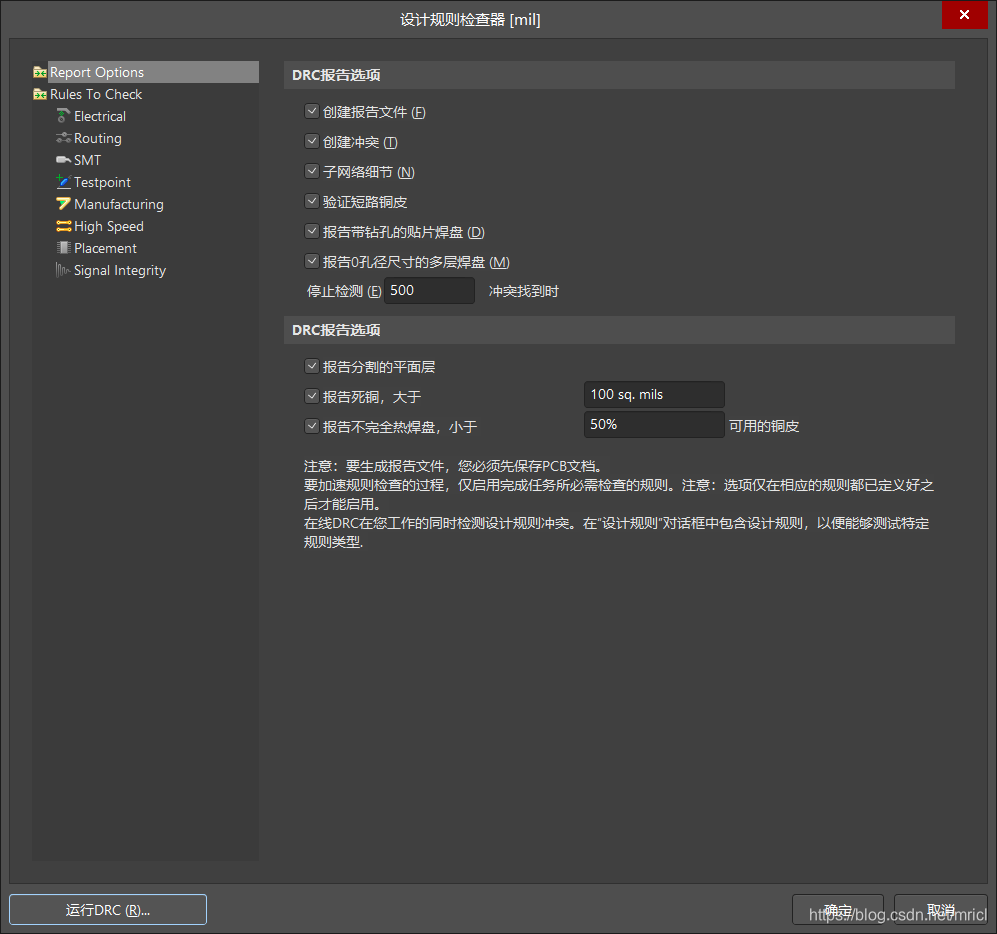Click the 运行DRC (R)... button
Screen dimensions: 997x934
(x=108, y=910)
